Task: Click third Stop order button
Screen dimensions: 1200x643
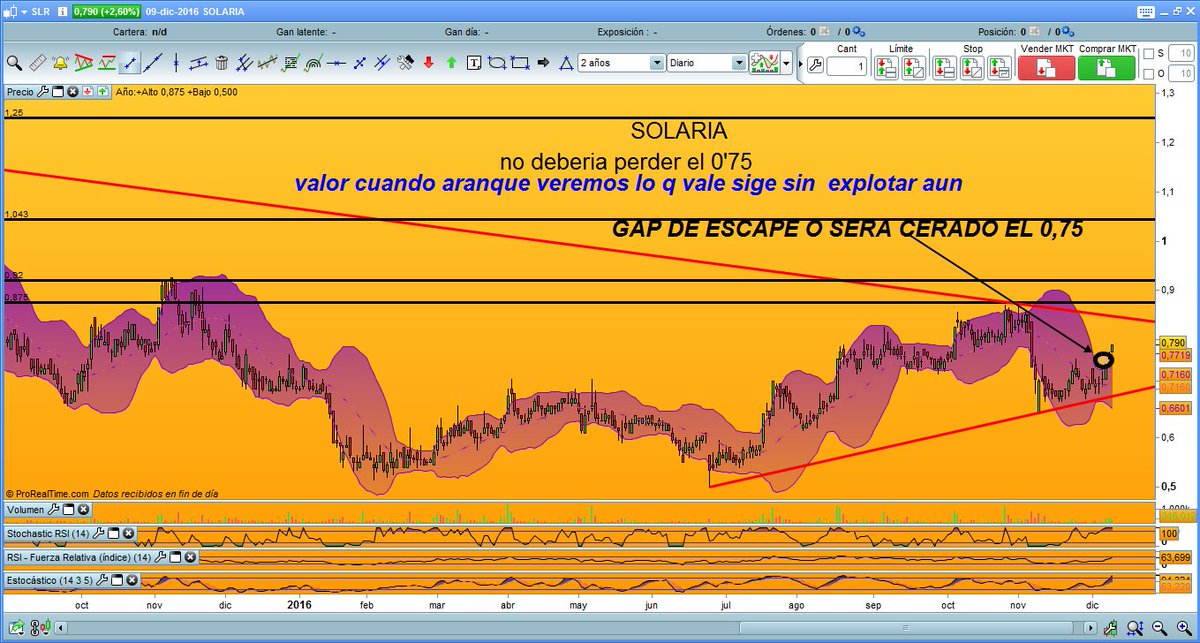Action: point(999,67)
